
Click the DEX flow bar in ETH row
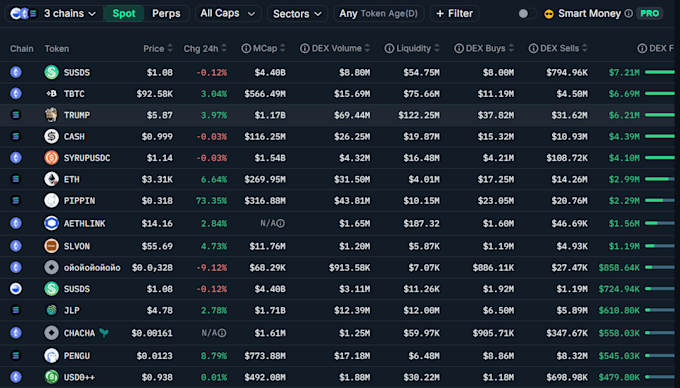pyautogui.click(x=660, y=179)
